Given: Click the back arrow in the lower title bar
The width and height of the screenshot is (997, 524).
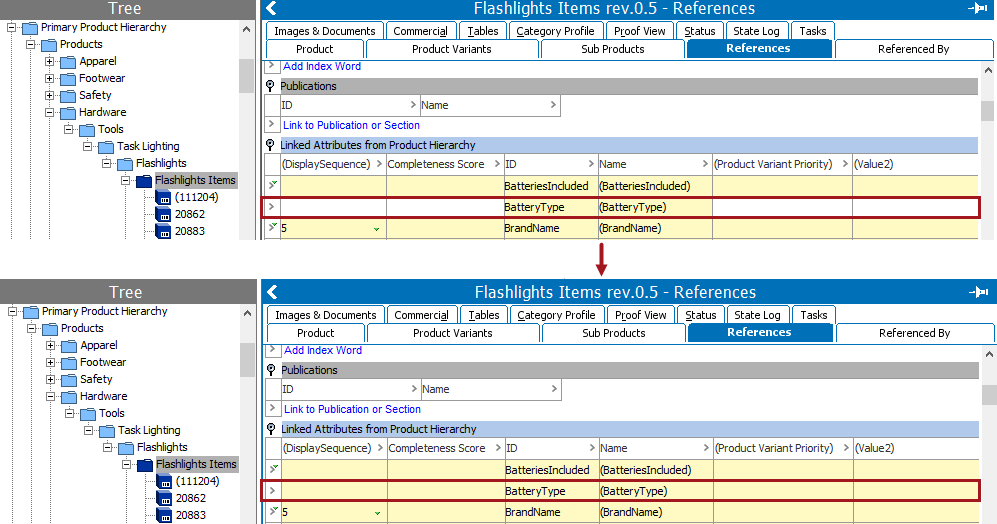Looking at the screenshot, I should pos(271,292).
